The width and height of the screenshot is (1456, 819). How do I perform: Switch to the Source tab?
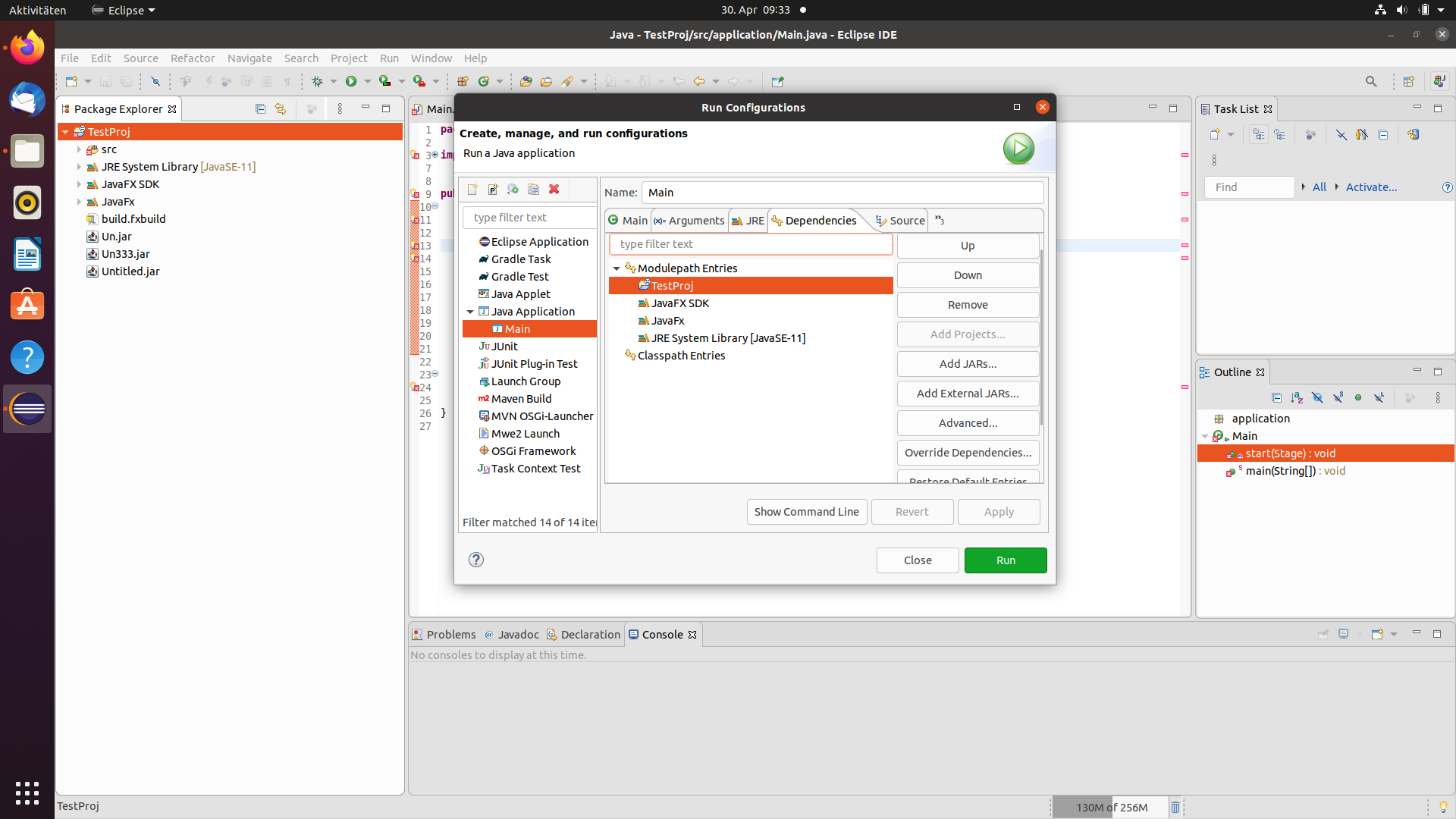(900, 221)
